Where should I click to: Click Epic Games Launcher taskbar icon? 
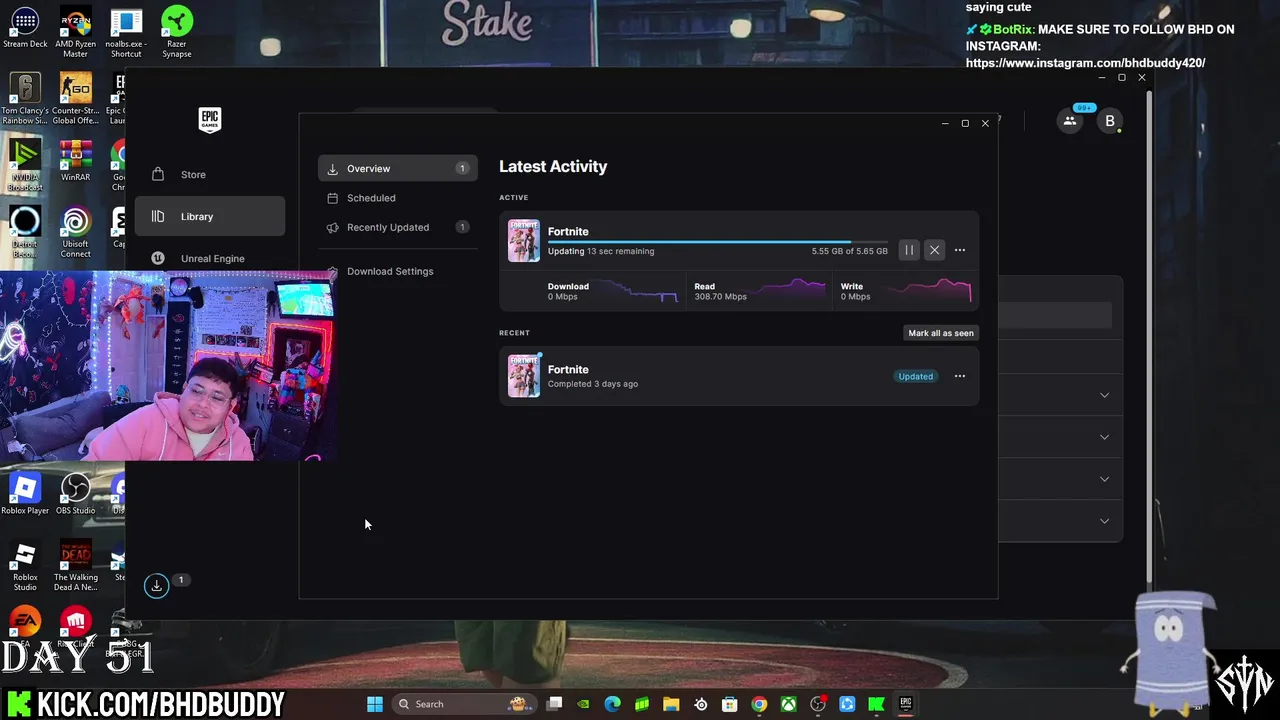906,704
